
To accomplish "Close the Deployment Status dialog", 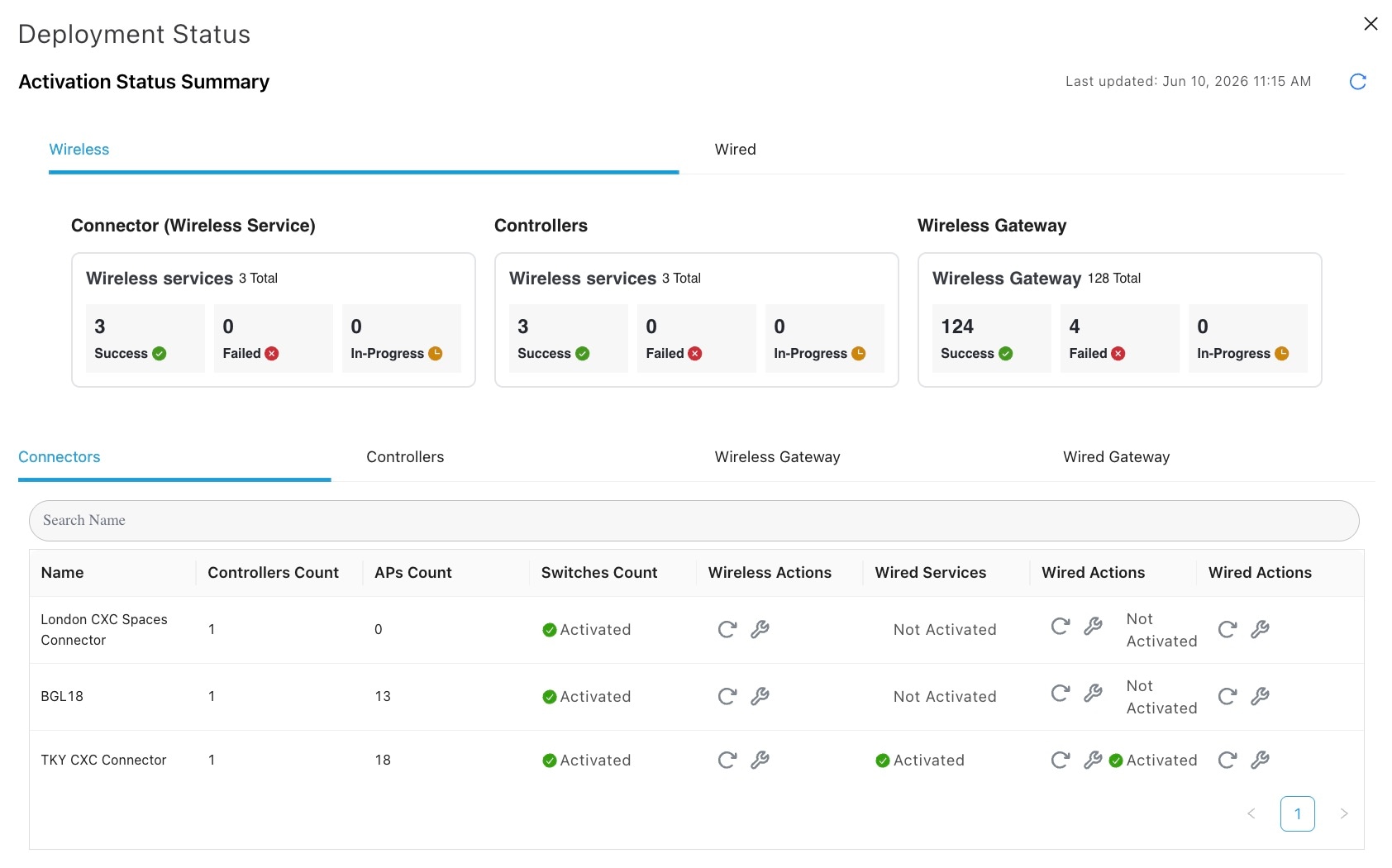I will point(1371,24).
